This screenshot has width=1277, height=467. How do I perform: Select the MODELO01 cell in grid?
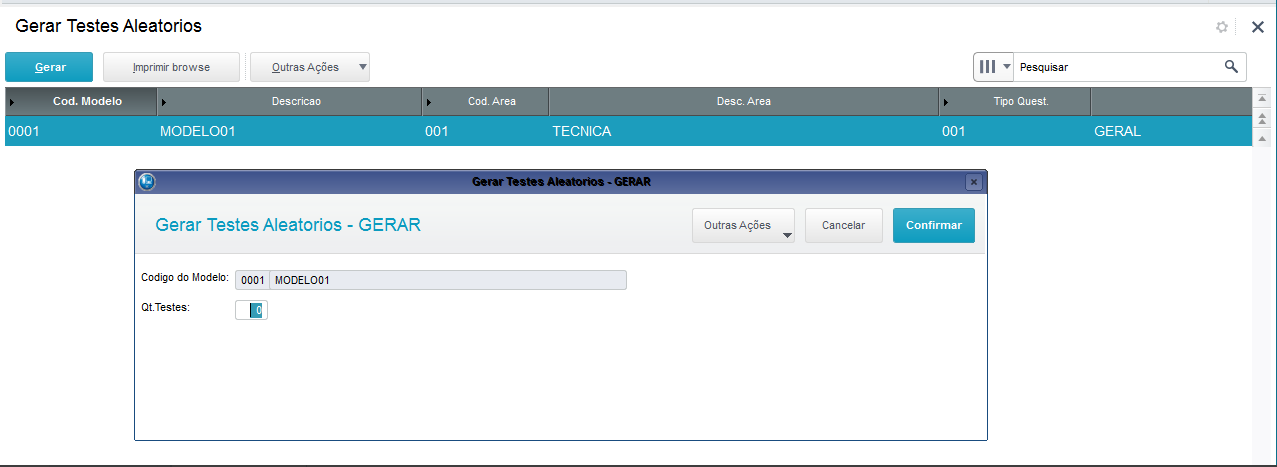pos(289,131)
